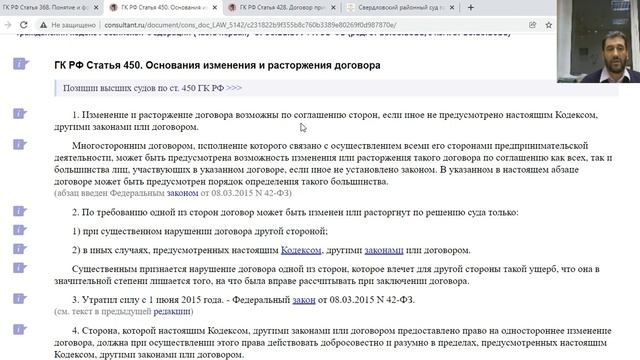Click info icon next to Многосторонним договором paragraph

pyautogui.click(x=20, y=144)
